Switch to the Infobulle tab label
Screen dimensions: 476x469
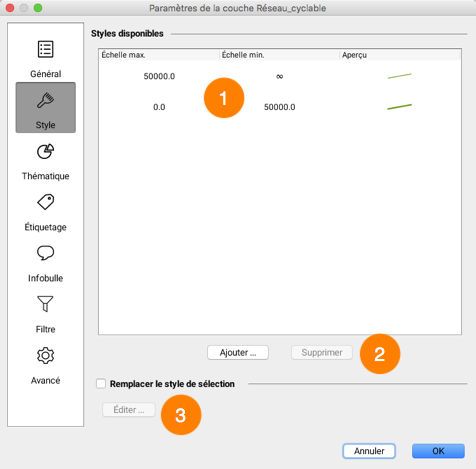(46, 278)
